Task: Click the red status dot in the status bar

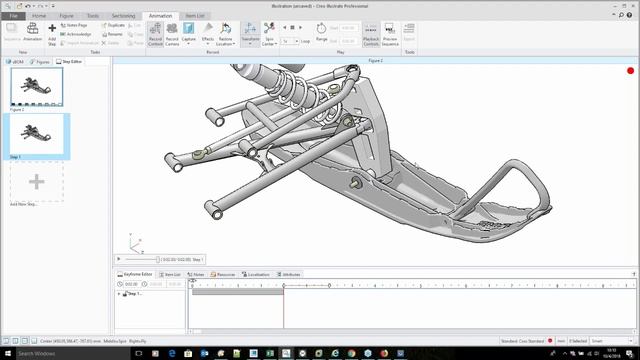Action: coord(550,340)
